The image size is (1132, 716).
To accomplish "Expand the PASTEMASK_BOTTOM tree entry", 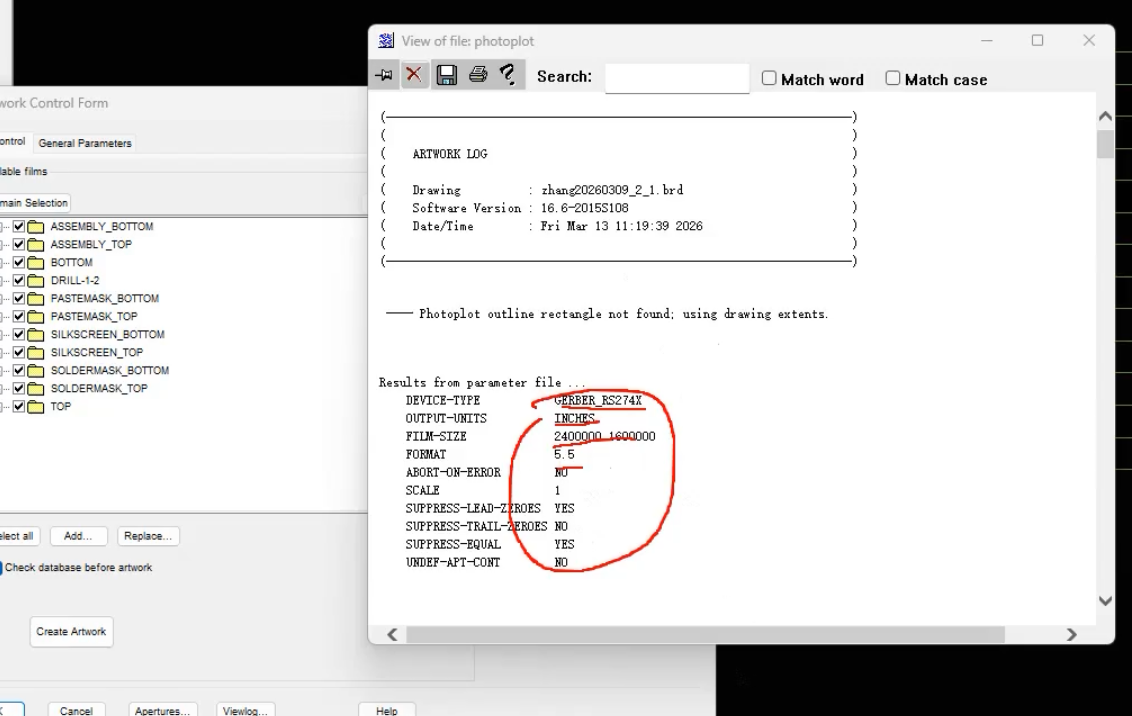I will point(3,298).
